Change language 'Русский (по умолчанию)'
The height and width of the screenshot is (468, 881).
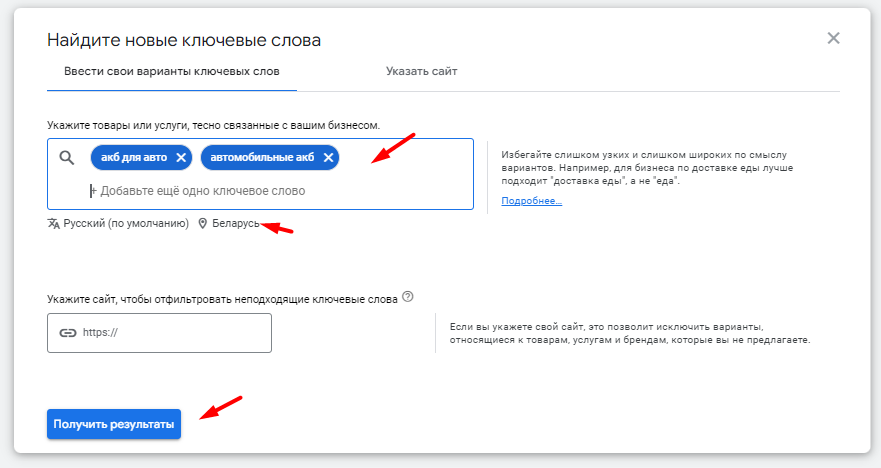pos(126,224)
